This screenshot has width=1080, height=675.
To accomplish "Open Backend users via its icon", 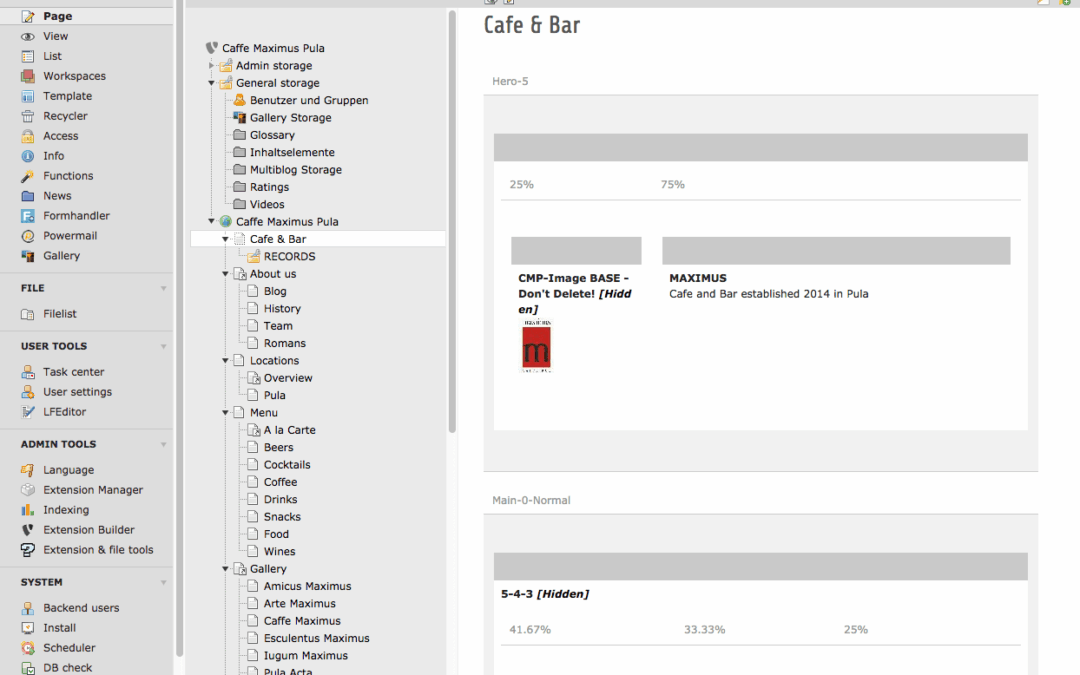I will tap(28, 608).
